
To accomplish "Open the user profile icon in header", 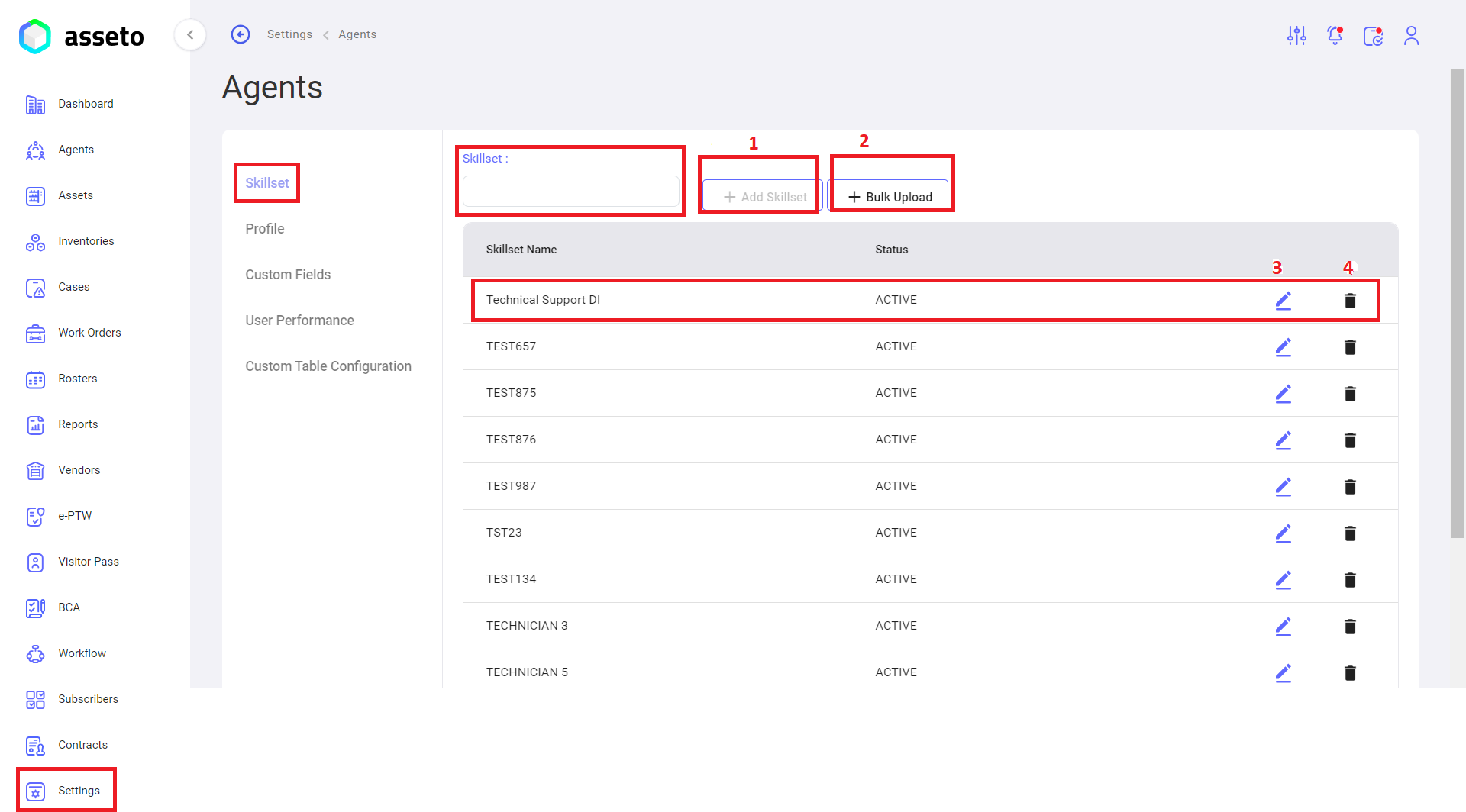I will [x=1411, y=36].
